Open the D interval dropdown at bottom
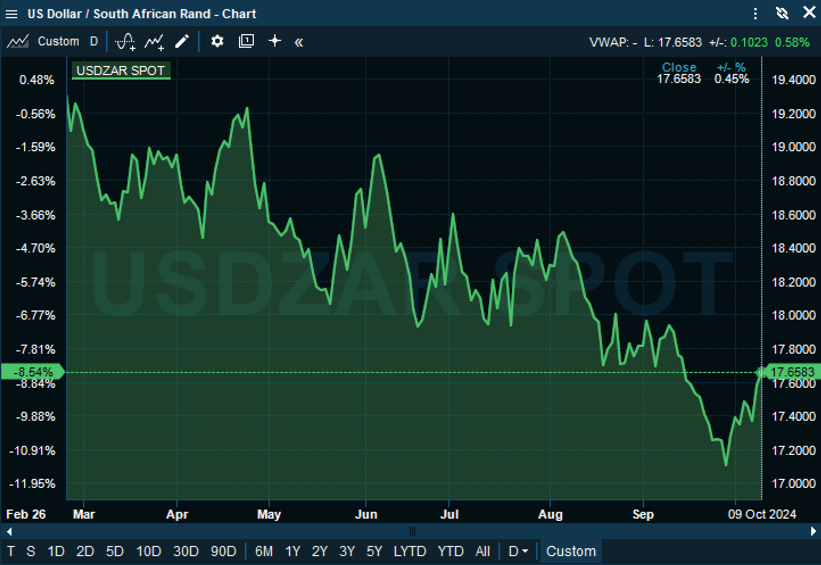The image size is (821, 565). click(x=518, y=551)
